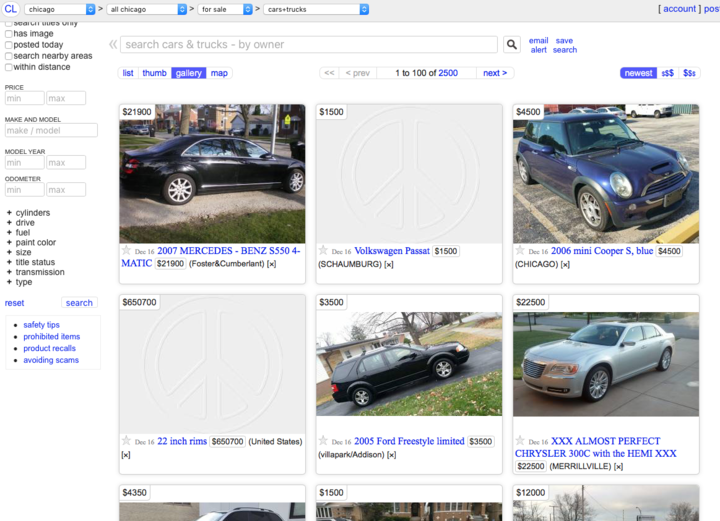This screenshot has width=720, height=521.
Task: Open the 'all chicago' area dropdown
Action: coord(146,9)
